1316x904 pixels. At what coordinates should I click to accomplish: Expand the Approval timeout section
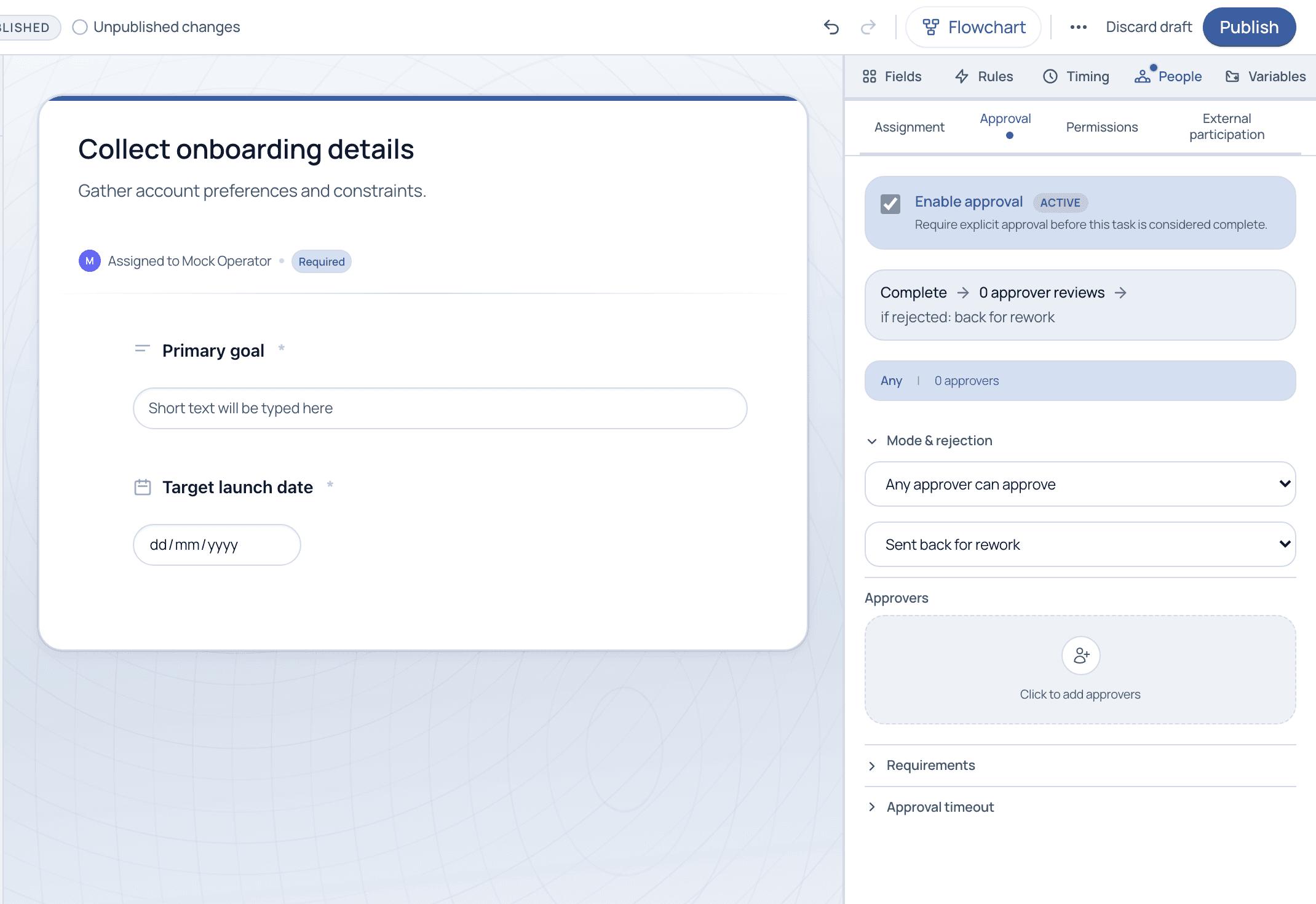(930, 807)
